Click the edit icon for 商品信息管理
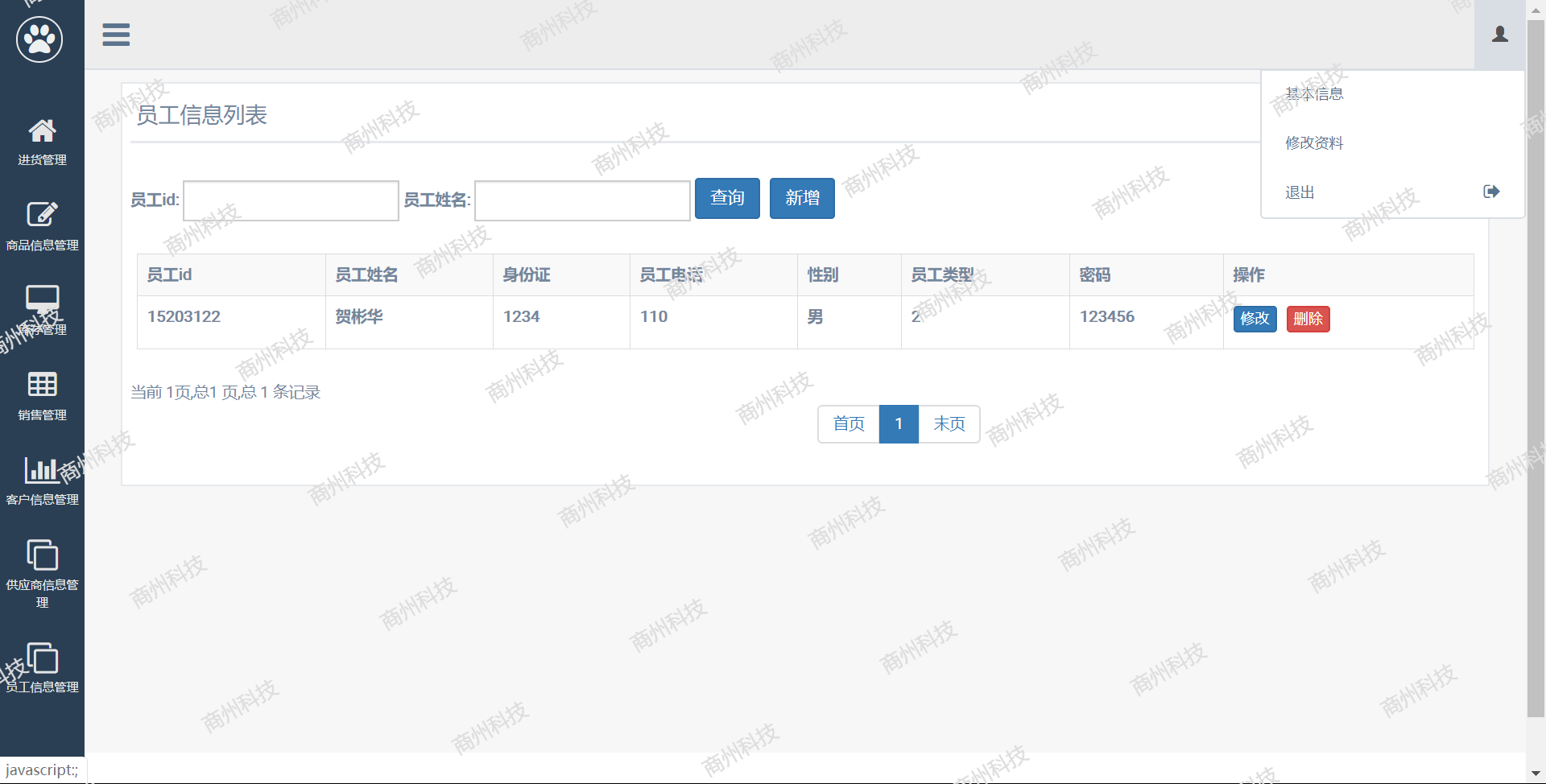Viewport: 1546px width, 784px height. coord(42,214)
